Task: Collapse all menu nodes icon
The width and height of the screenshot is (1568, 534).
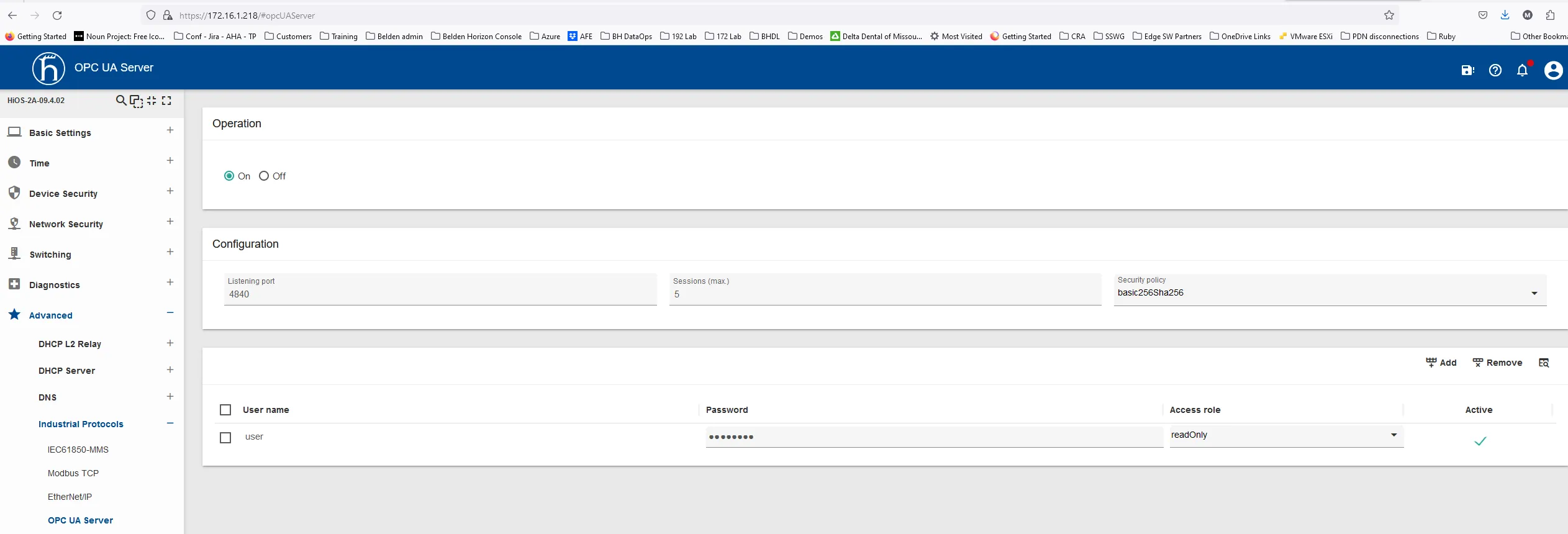Action: pyautogui.click(x=152, y=100)
